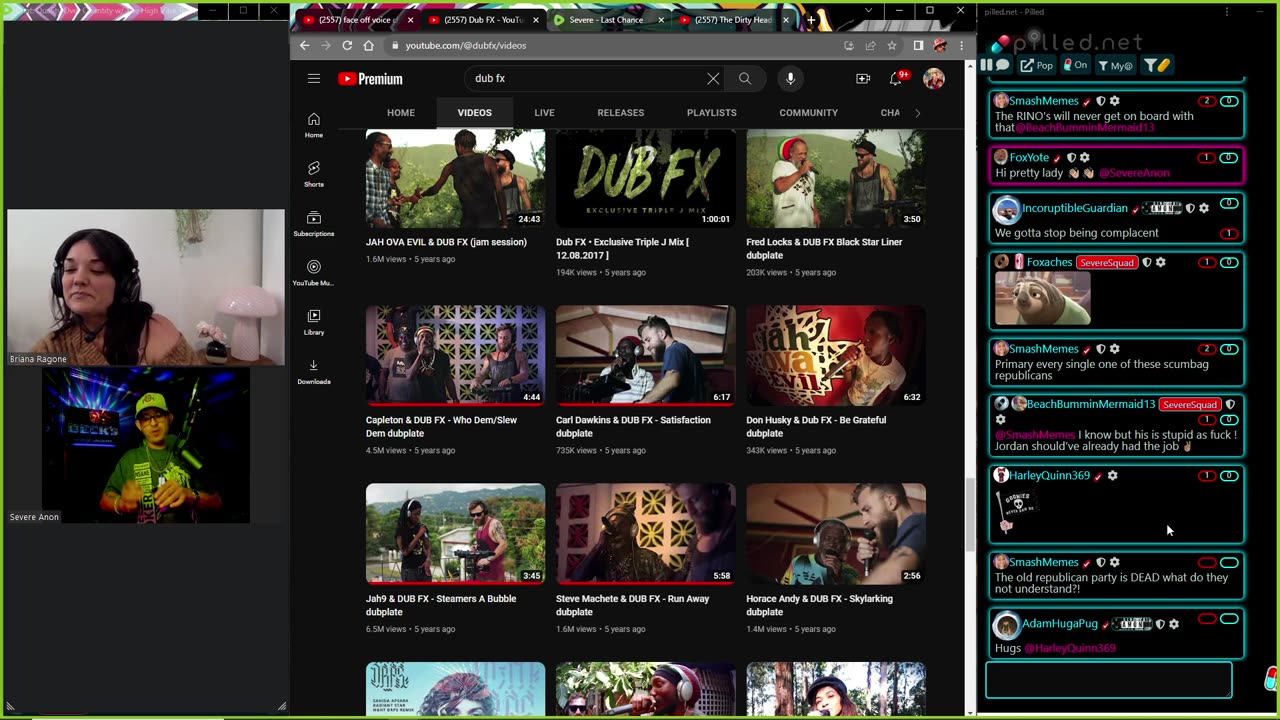This screenshot has width=1280, height=720.
Task: Go back in the Chrome browser
Action: click(305, 45)
